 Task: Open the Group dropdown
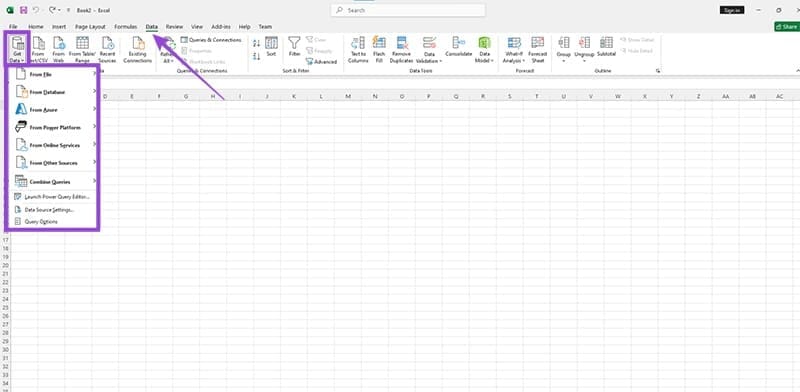[564, 50]
